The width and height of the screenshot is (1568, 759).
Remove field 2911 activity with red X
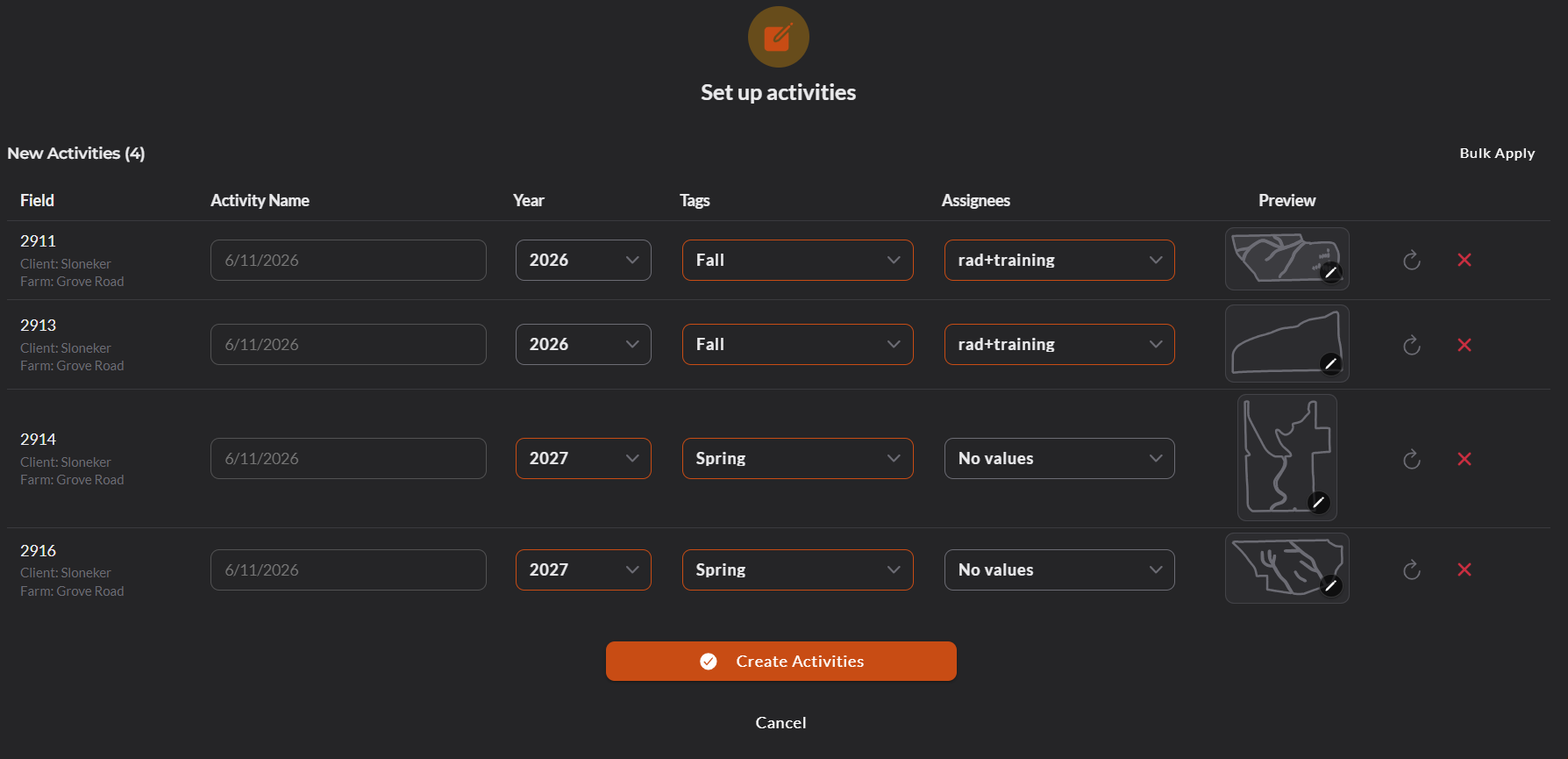1465,260
